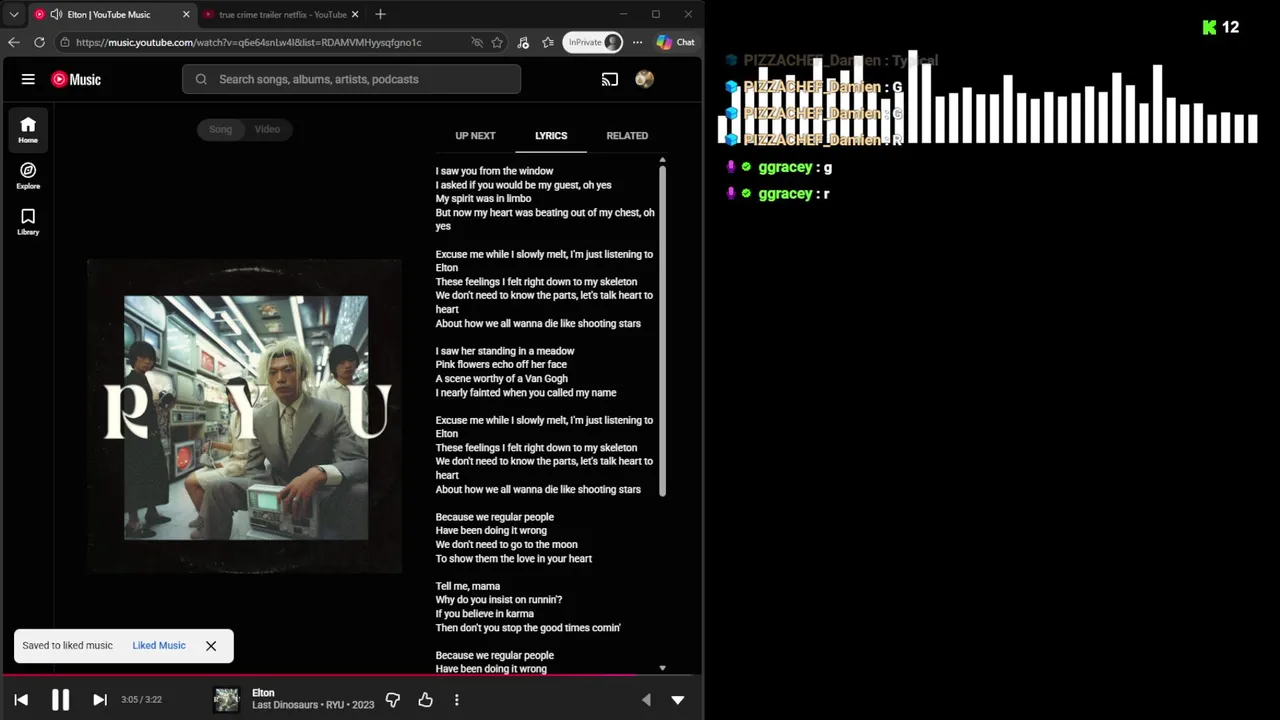Viewport: 1280px width, 720px height.
Task: Open the browser tab list dropdown
Action: tap(14, 14)
